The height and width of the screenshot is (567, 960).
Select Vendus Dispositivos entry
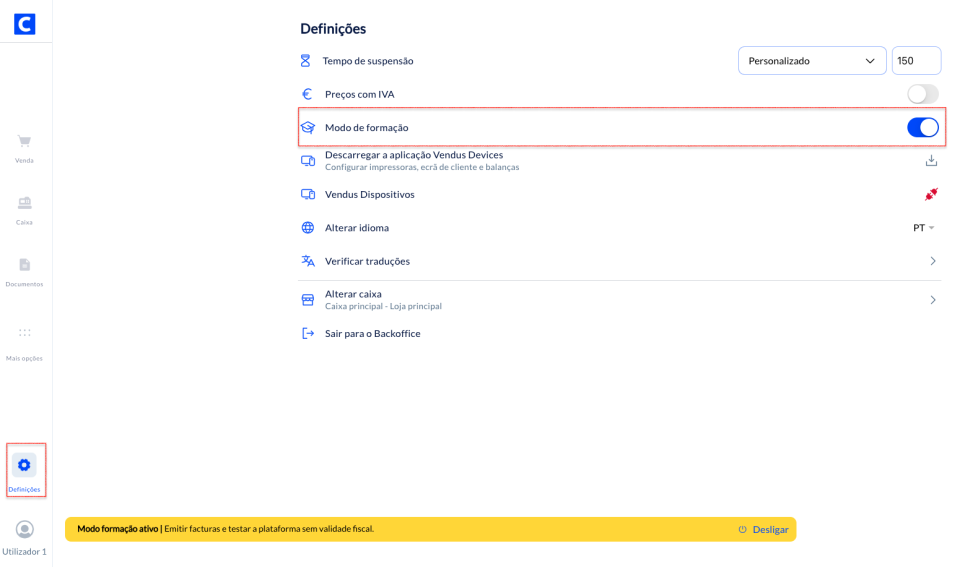point(369,194)
